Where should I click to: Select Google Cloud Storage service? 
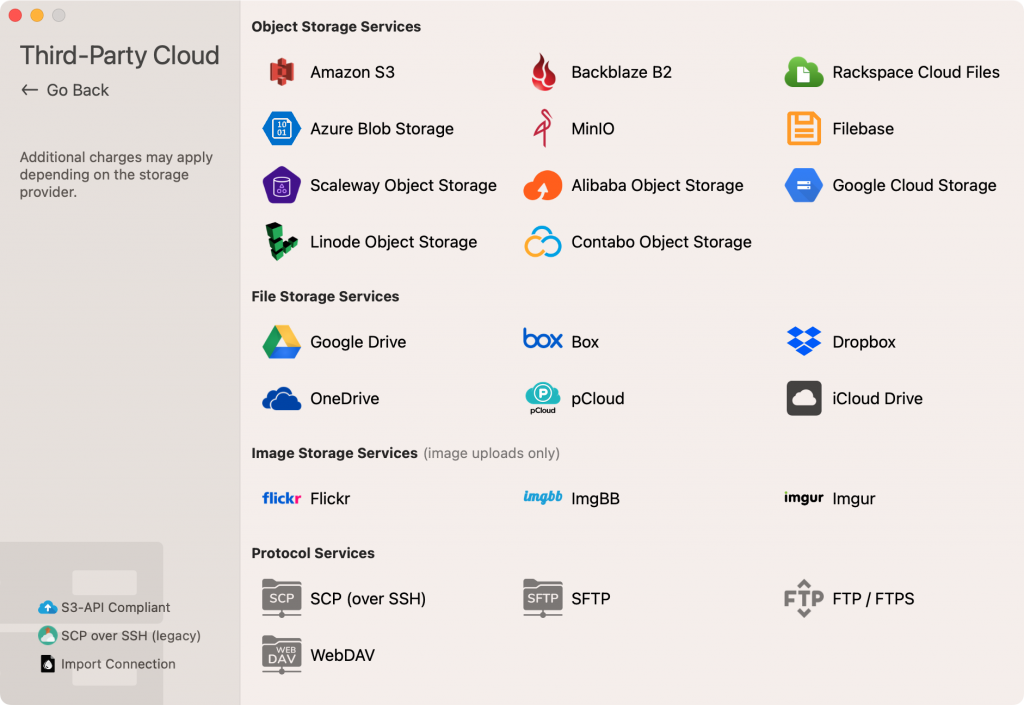[913, 185]
